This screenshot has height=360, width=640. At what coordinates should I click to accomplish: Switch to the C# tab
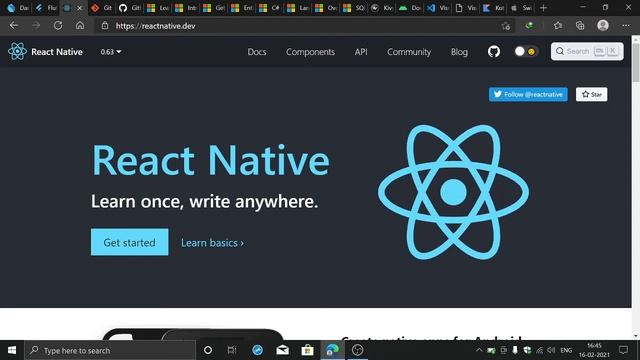tap(270, 8)
